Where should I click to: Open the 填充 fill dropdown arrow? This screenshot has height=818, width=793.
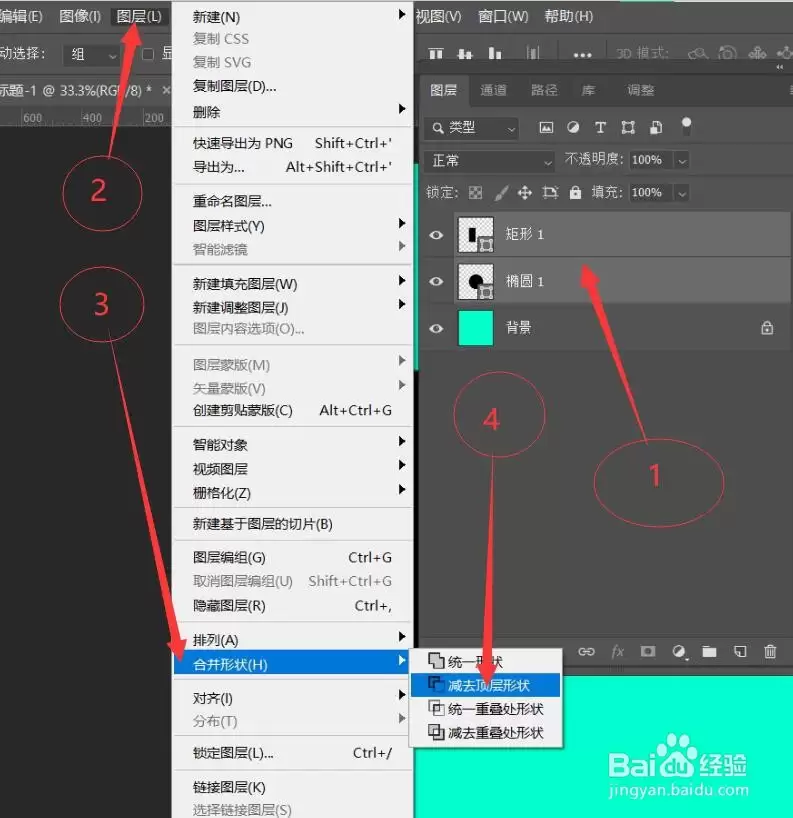[x=681, y=194]
